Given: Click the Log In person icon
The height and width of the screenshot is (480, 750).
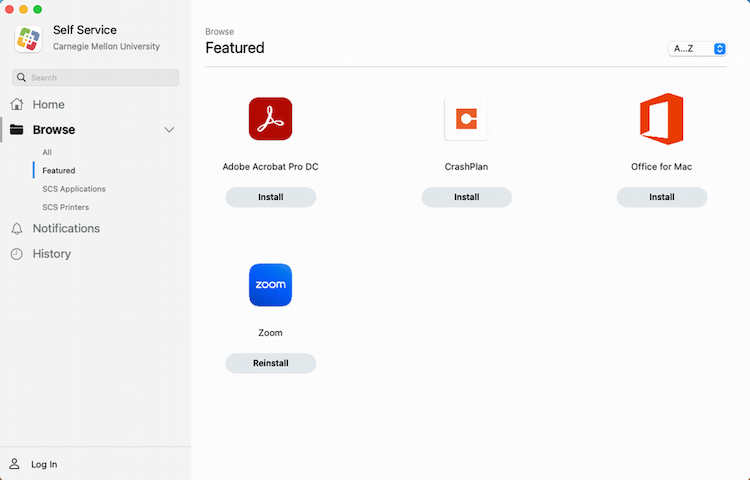Looking at the screenshot, I should [x=14, y=464].
